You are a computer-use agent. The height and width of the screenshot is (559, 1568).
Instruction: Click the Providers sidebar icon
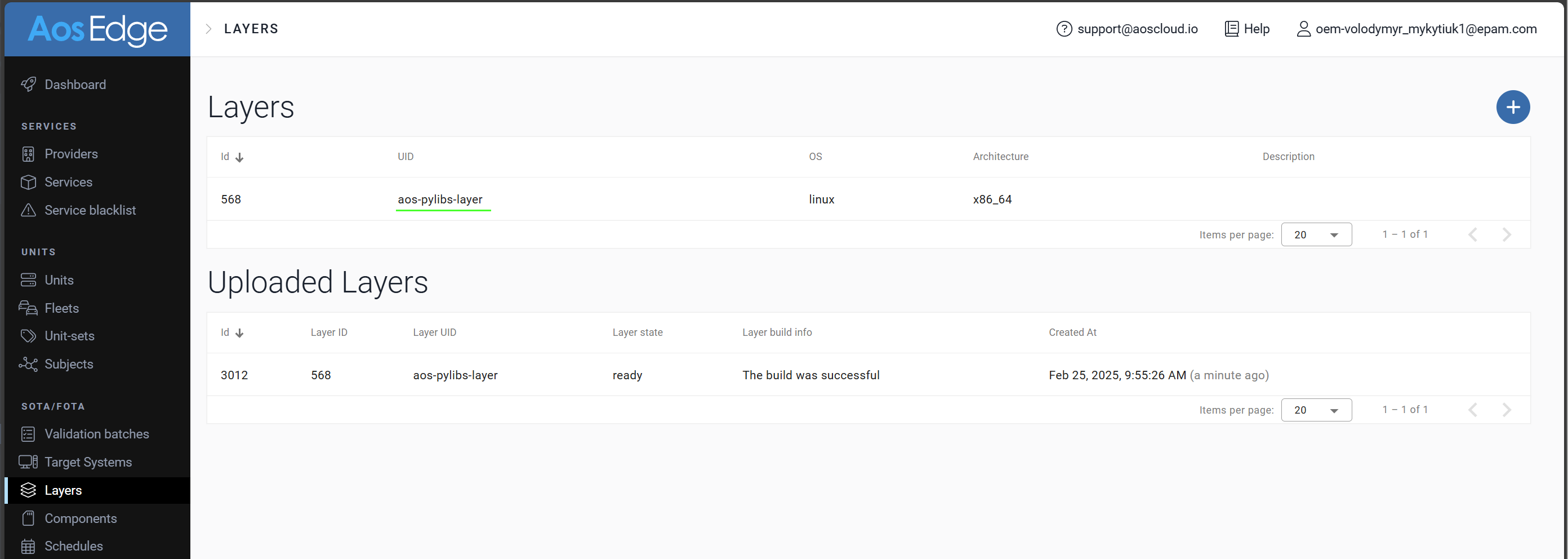click(28, 154)
